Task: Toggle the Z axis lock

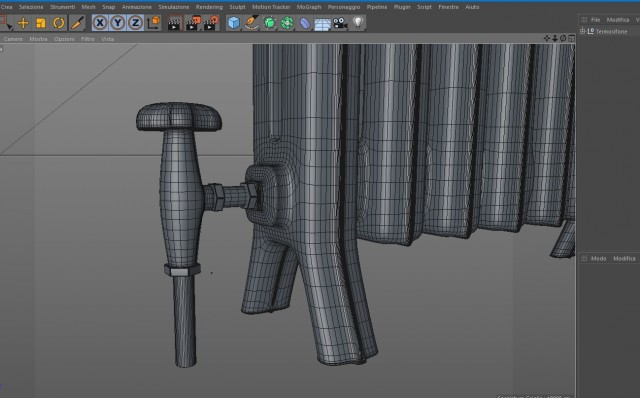Action: coord(135,23)
